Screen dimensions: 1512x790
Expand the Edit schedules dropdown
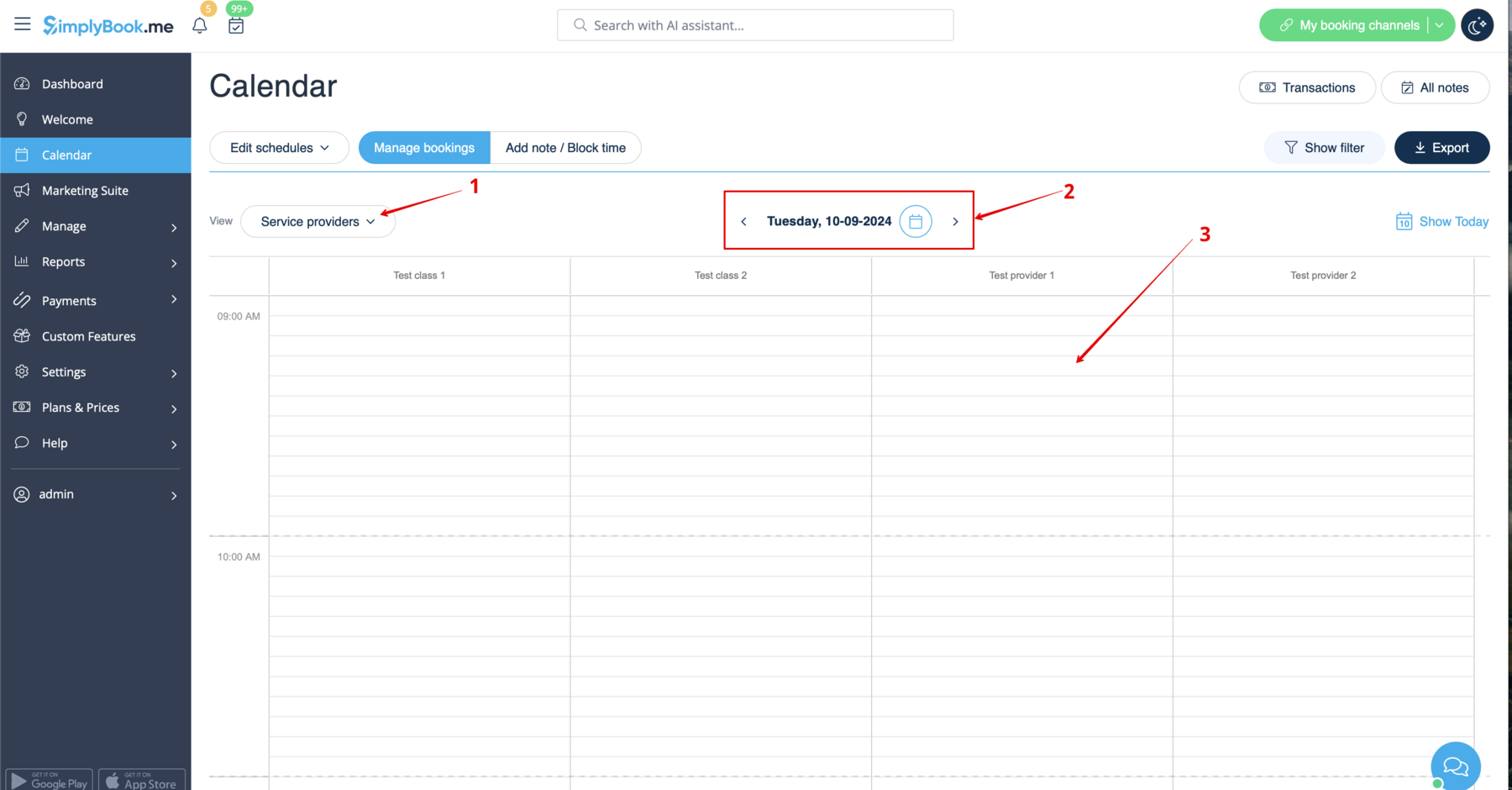tap(279, 147)
